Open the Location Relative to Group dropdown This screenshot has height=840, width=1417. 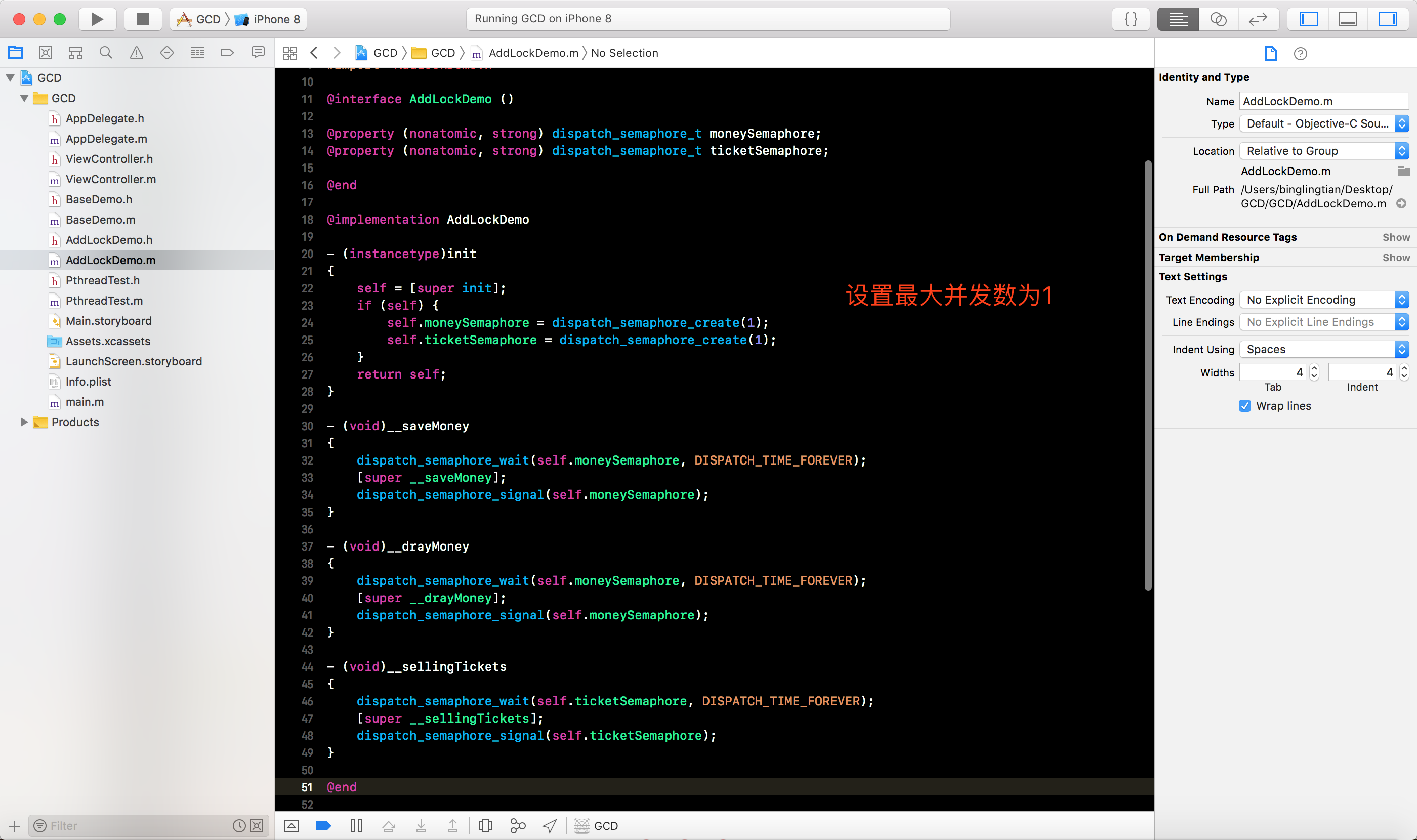1323,151
